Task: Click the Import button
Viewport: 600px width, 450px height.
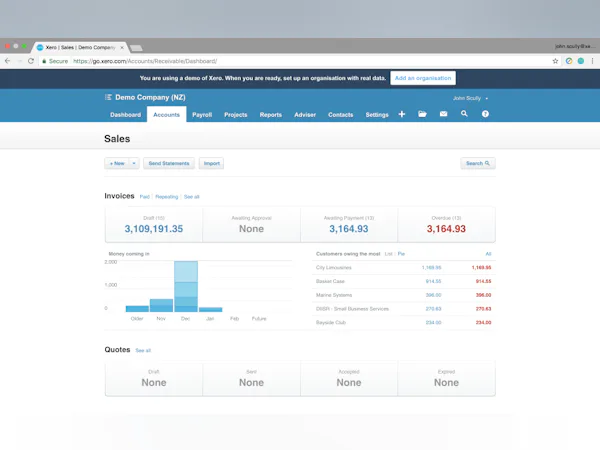Action: click(x=212, y=163)
